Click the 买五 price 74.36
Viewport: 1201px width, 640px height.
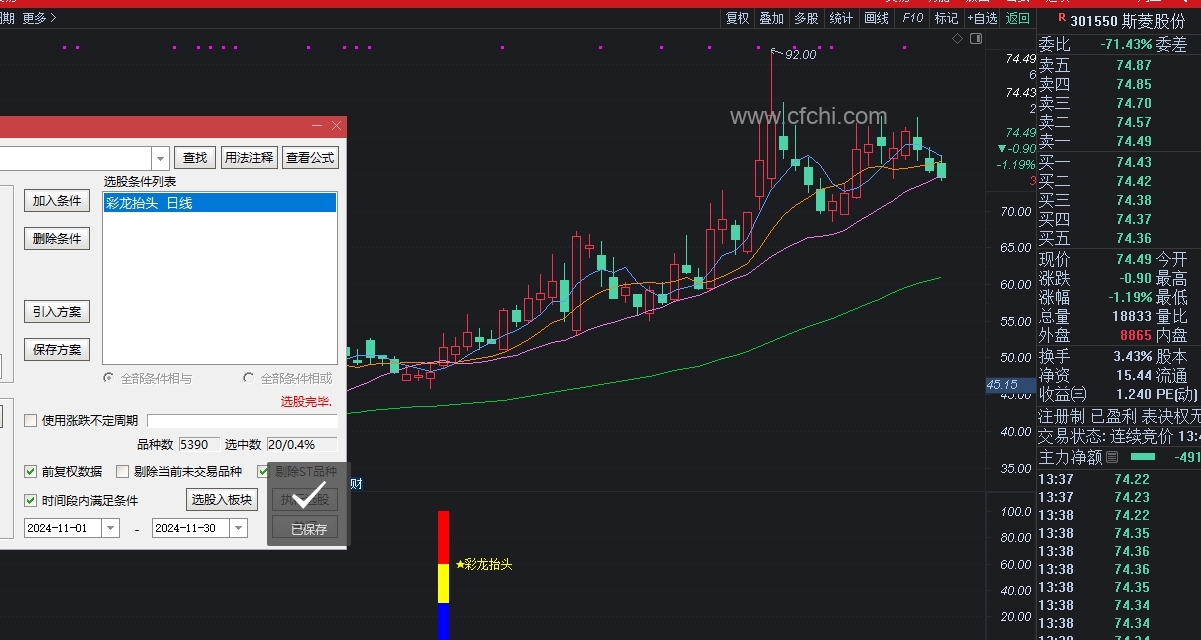[x=1134, y=238]
